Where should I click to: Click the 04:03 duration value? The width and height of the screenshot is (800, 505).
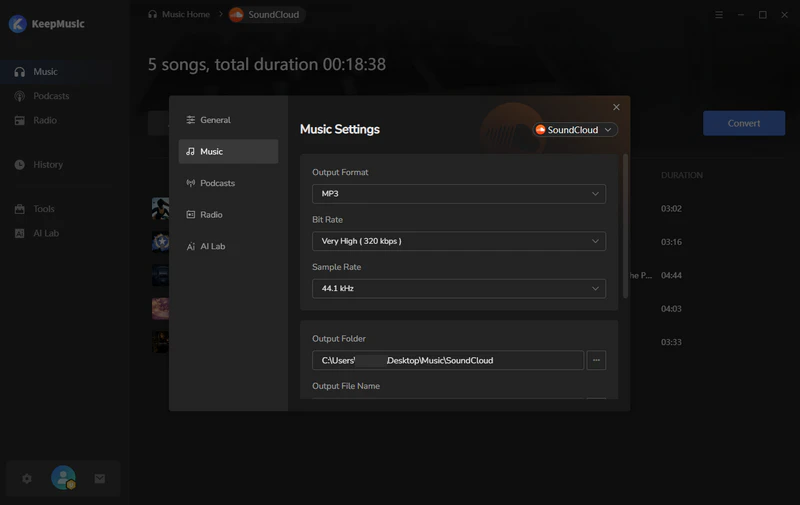(x=671, y=309)
